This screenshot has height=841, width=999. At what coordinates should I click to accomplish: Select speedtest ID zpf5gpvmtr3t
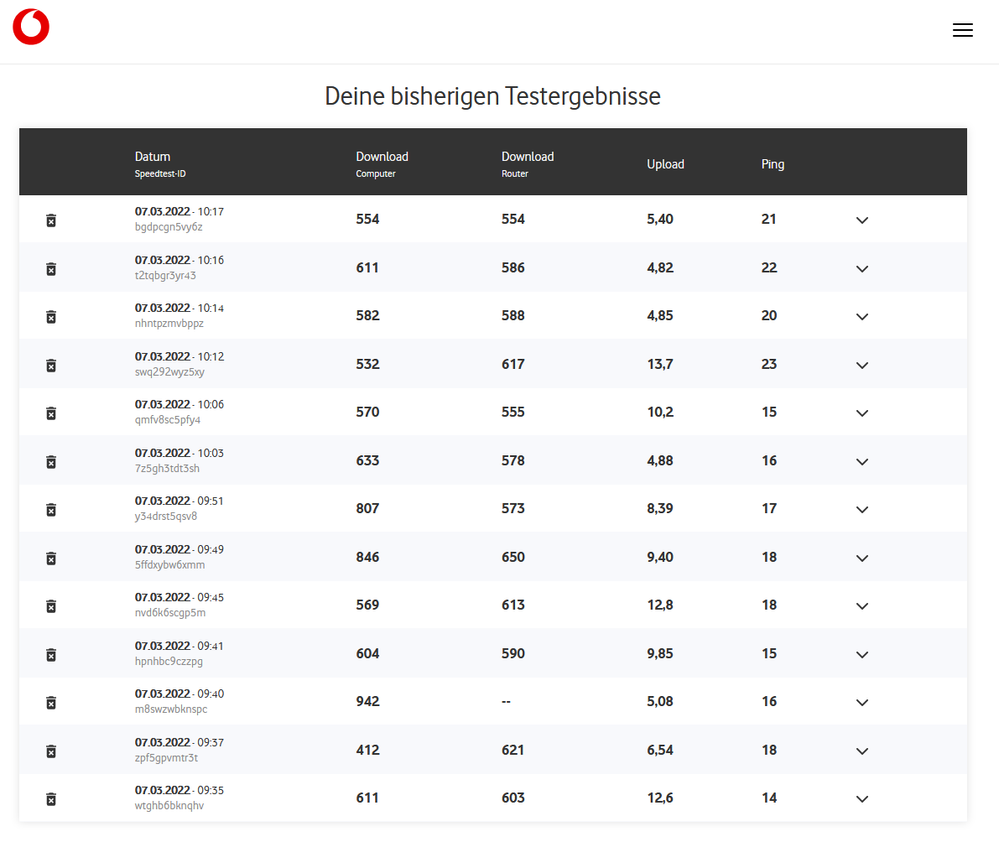tap(166, 758)
